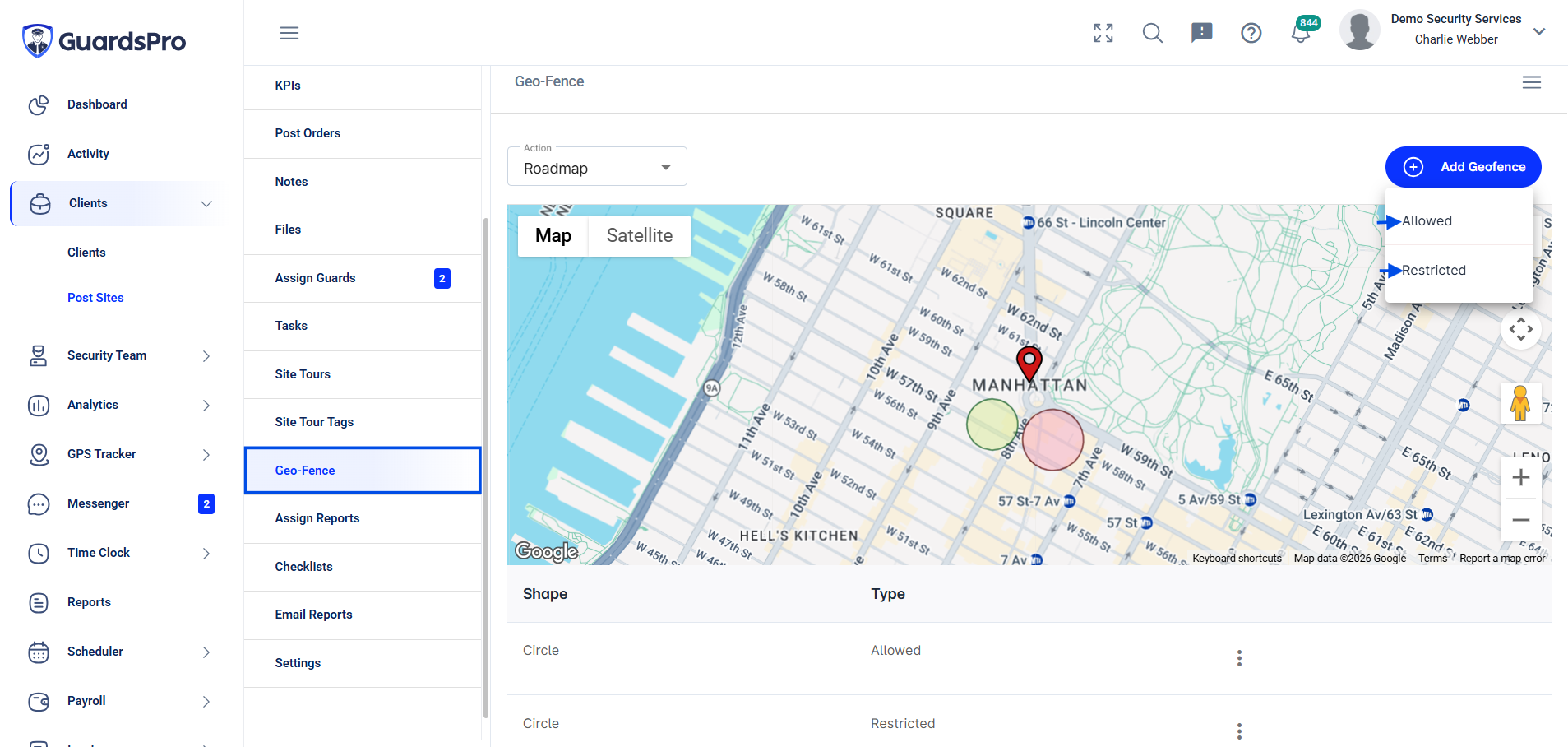Open the feedback message icon
This screenshot has height=747, width=1568.
(x=1202, y=33)
